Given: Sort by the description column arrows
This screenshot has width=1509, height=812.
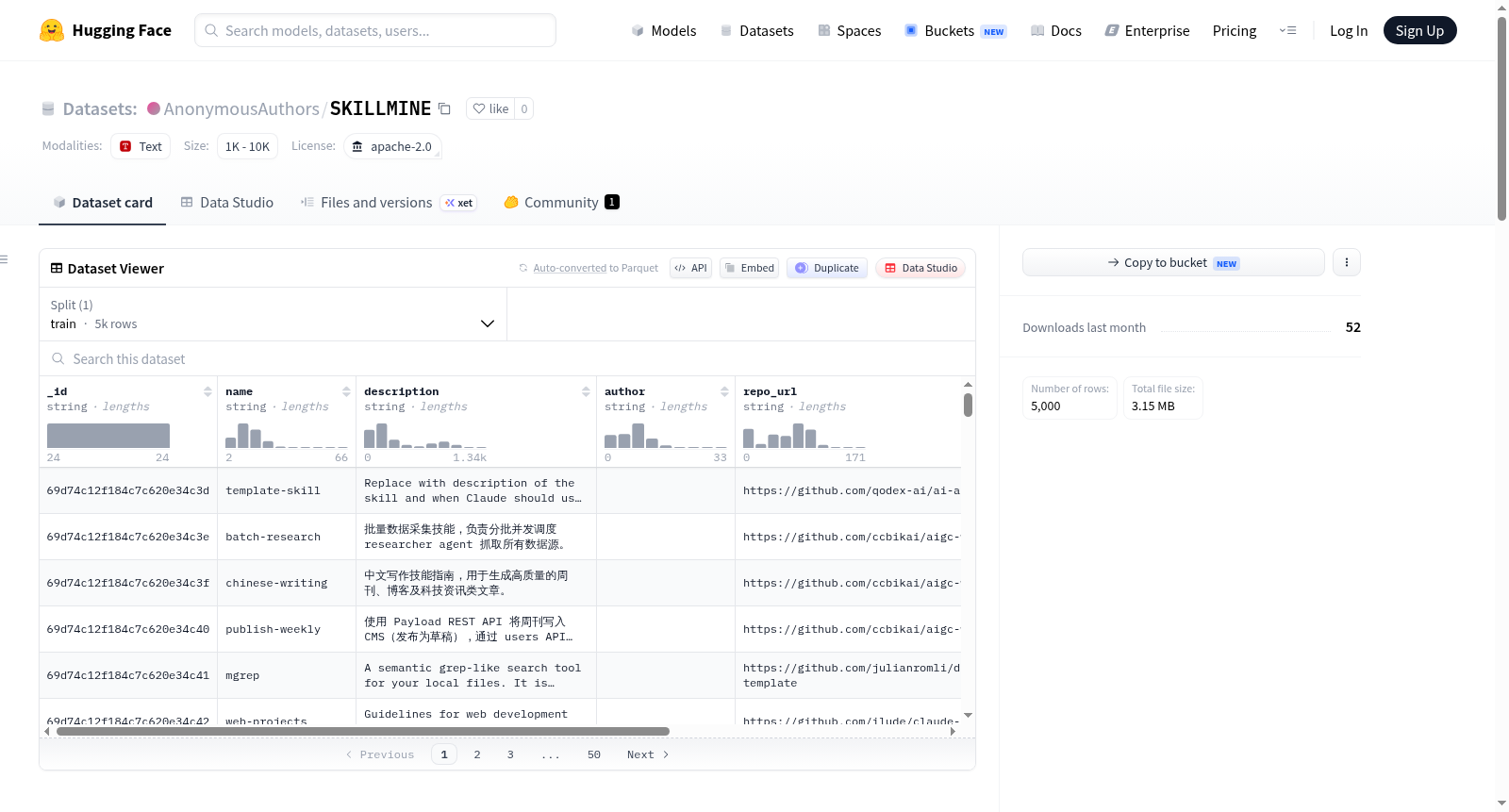Looking at the screenshot, I should pos(586,391).
